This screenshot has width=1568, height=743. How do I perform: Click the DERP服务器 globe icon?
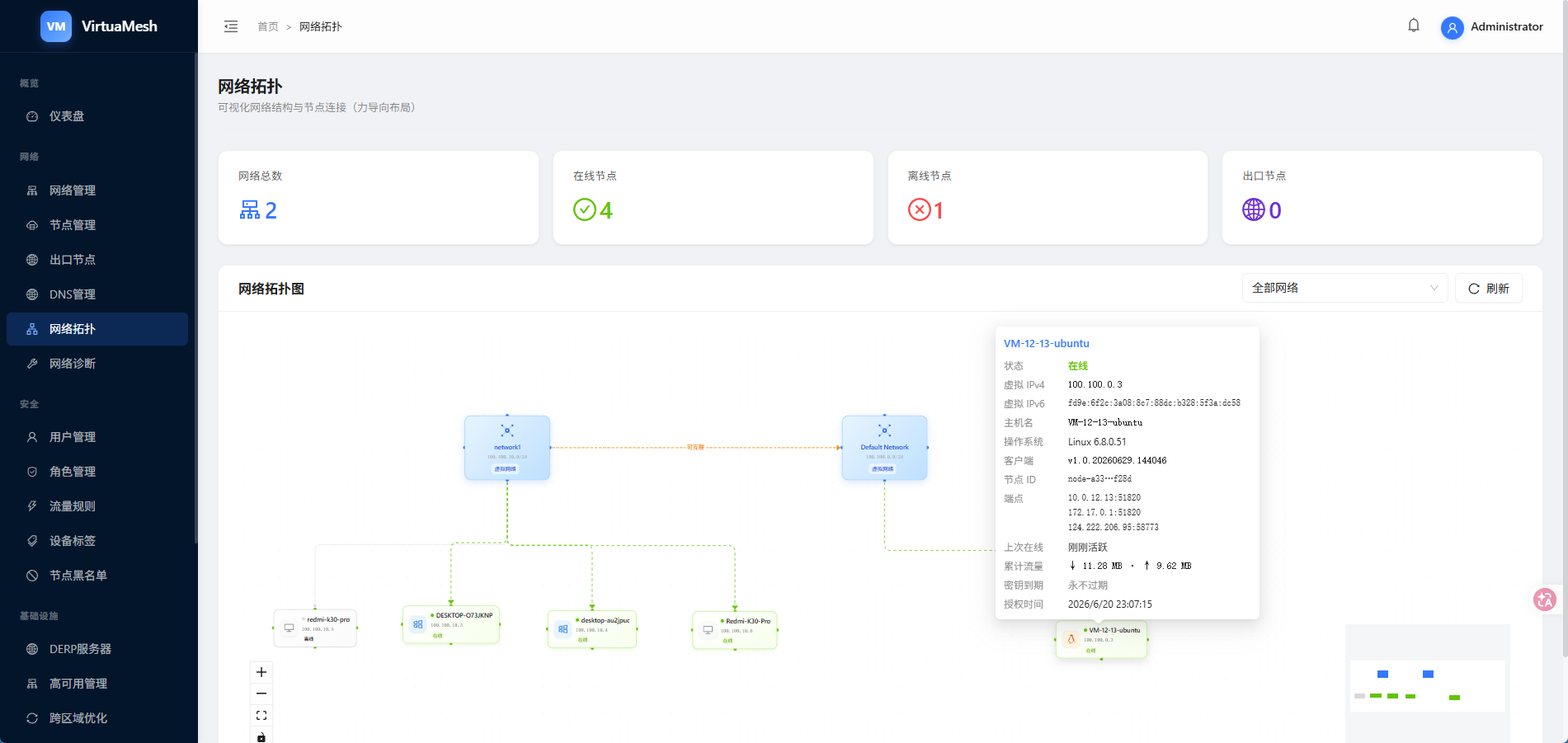(x=32, y=649)
